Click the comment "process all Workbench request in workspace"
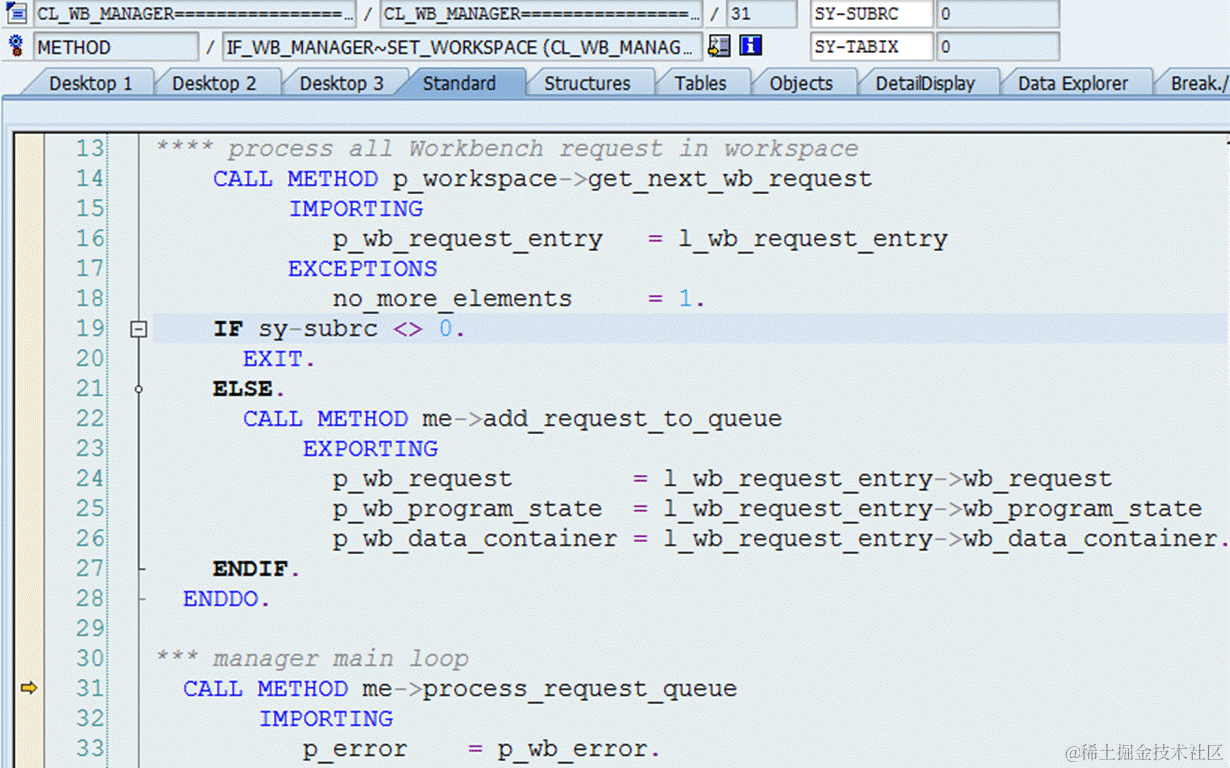This screenshot has height=768, width=1230. pos(542,149)
